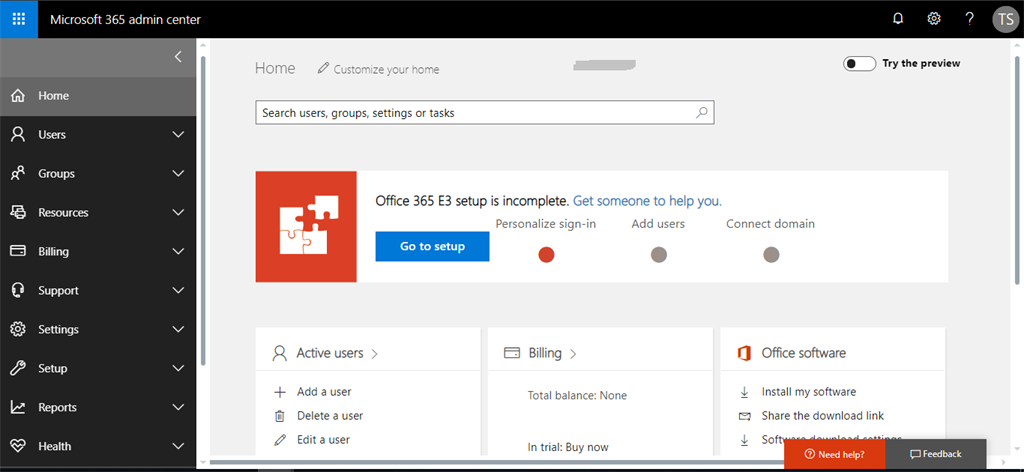Select Groups in the navigation
This screenshot has width=1024, height=472.
click(x=98, y=174)
